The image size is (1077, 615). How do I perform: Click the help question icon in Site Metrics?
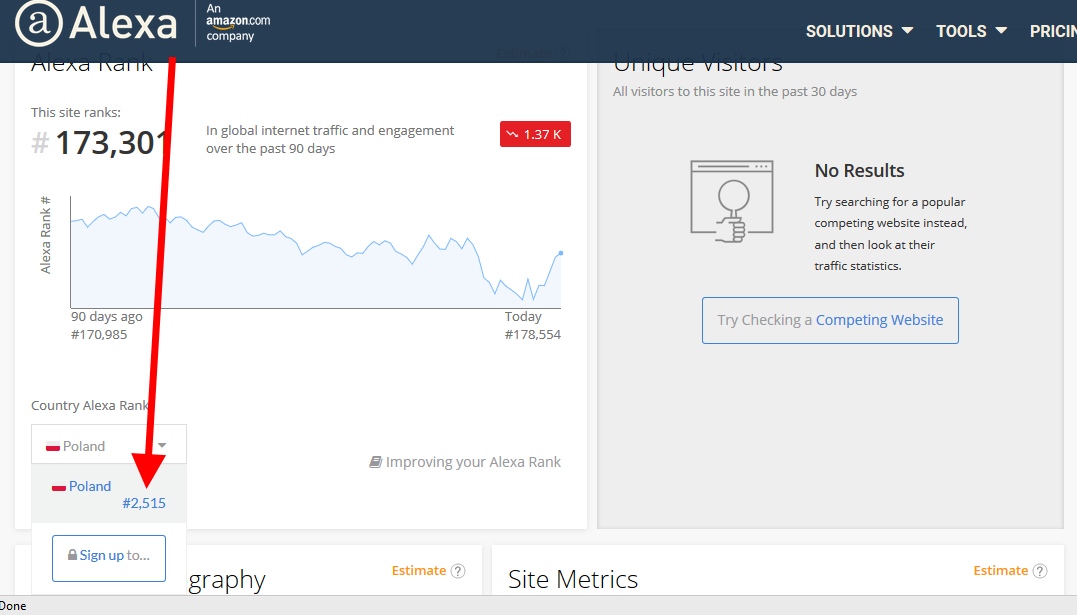click(x=1040, y=571)
